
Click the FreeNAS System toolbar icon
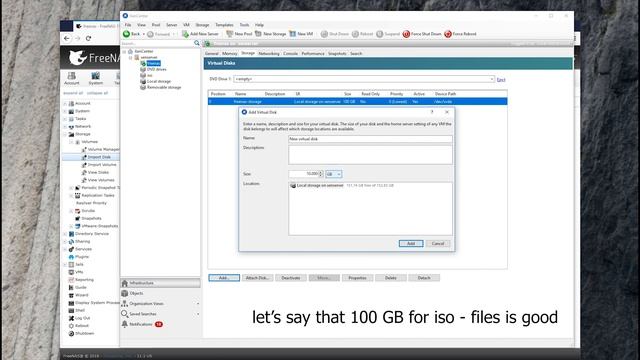click(96, 78)
